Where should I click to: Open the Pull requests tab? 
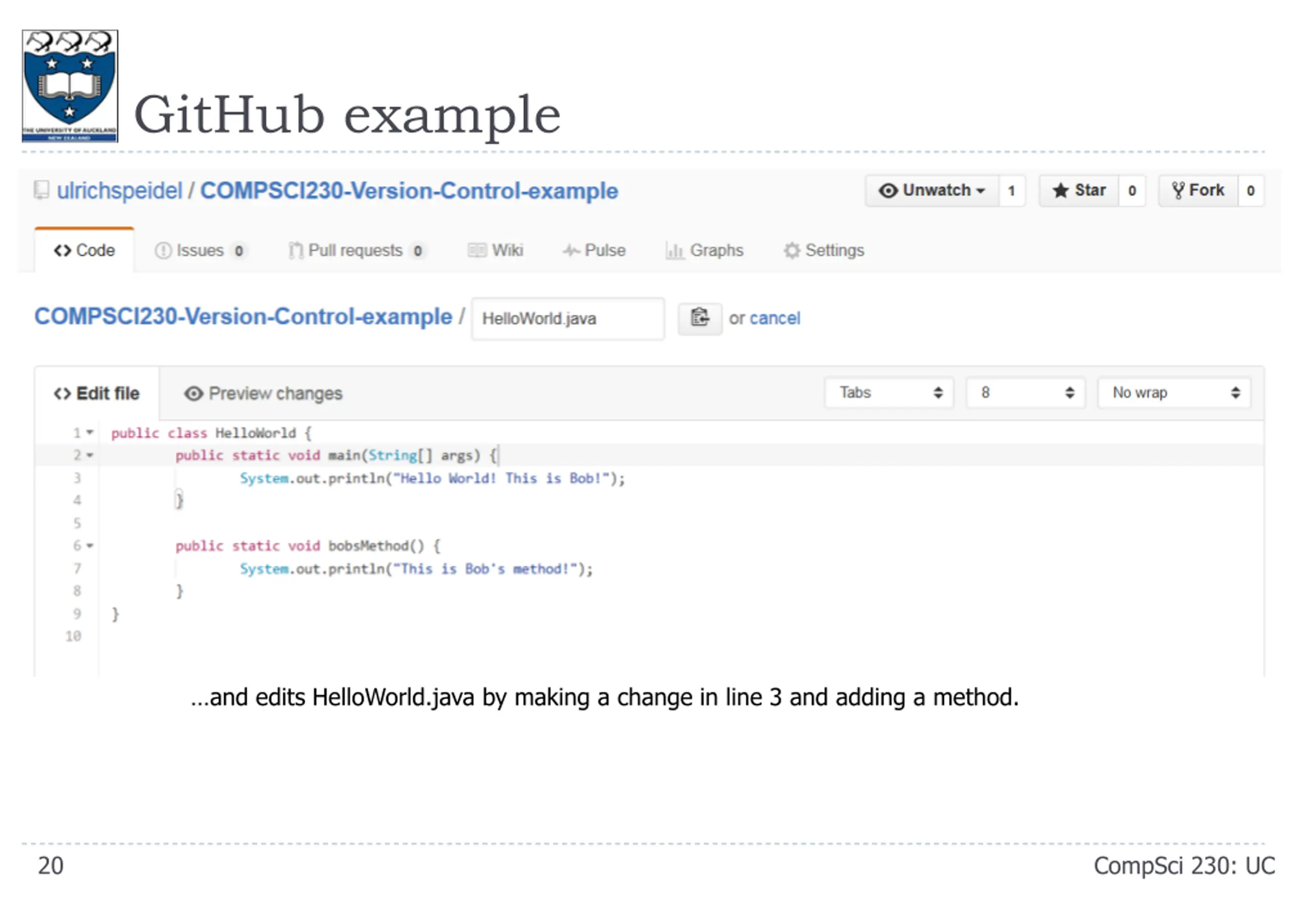(x=357, y=250)
